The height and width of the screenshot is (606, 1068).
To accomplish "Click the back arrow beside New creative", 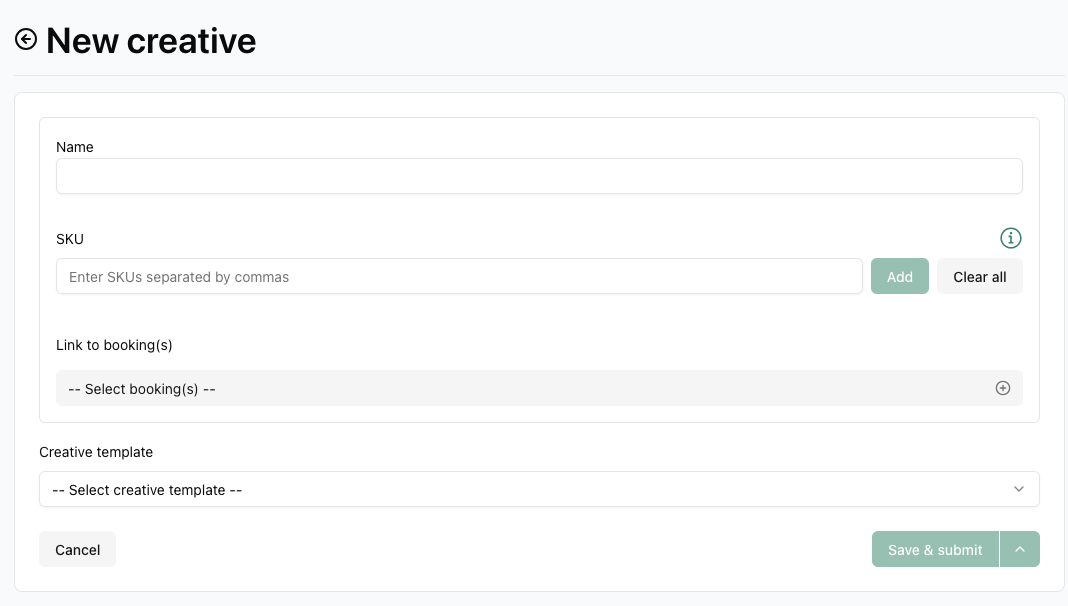I will point(26,39).
